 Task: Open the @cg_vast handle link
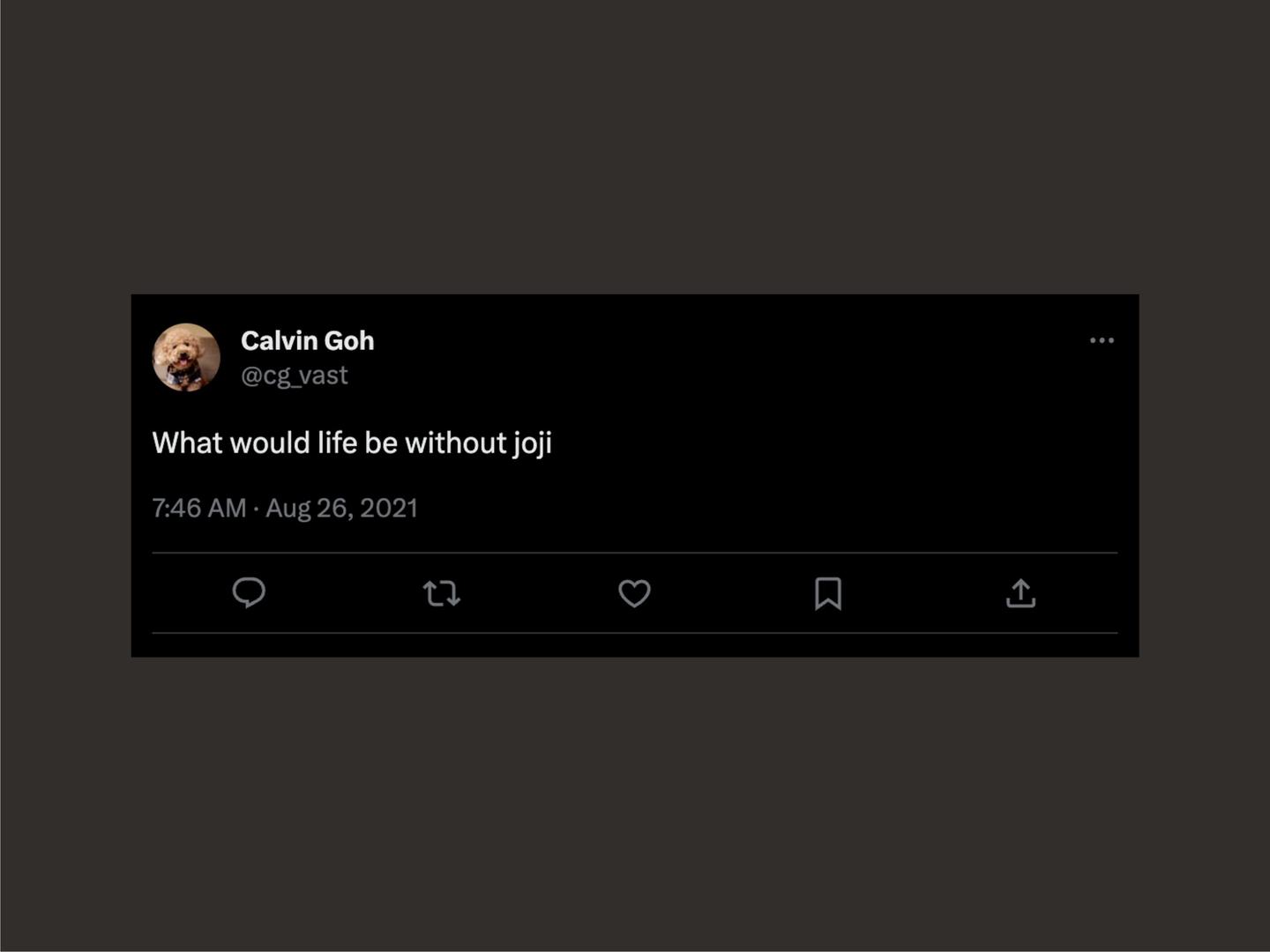point(295,376)
